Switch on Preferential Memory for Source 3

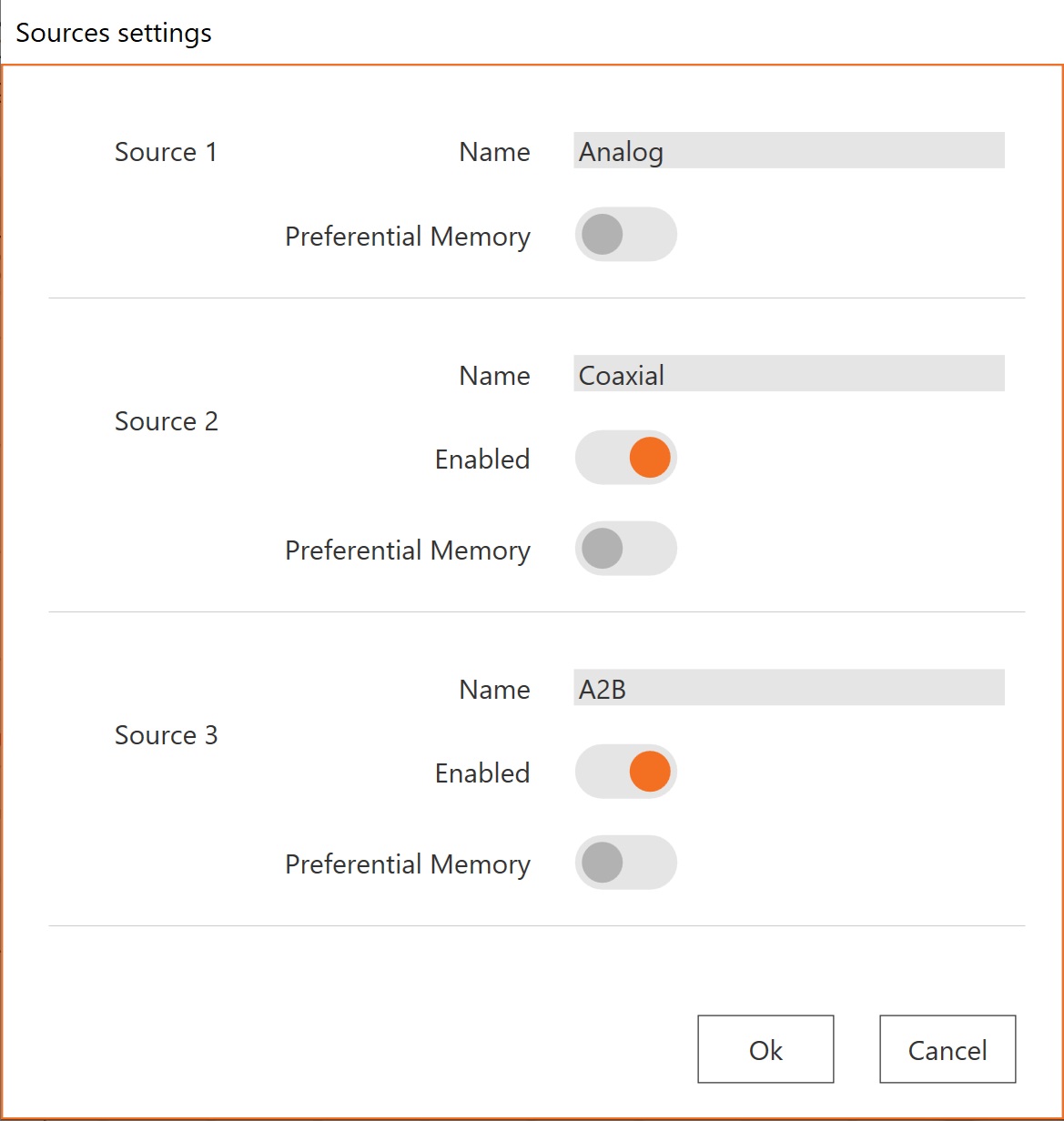click(625, 863)
